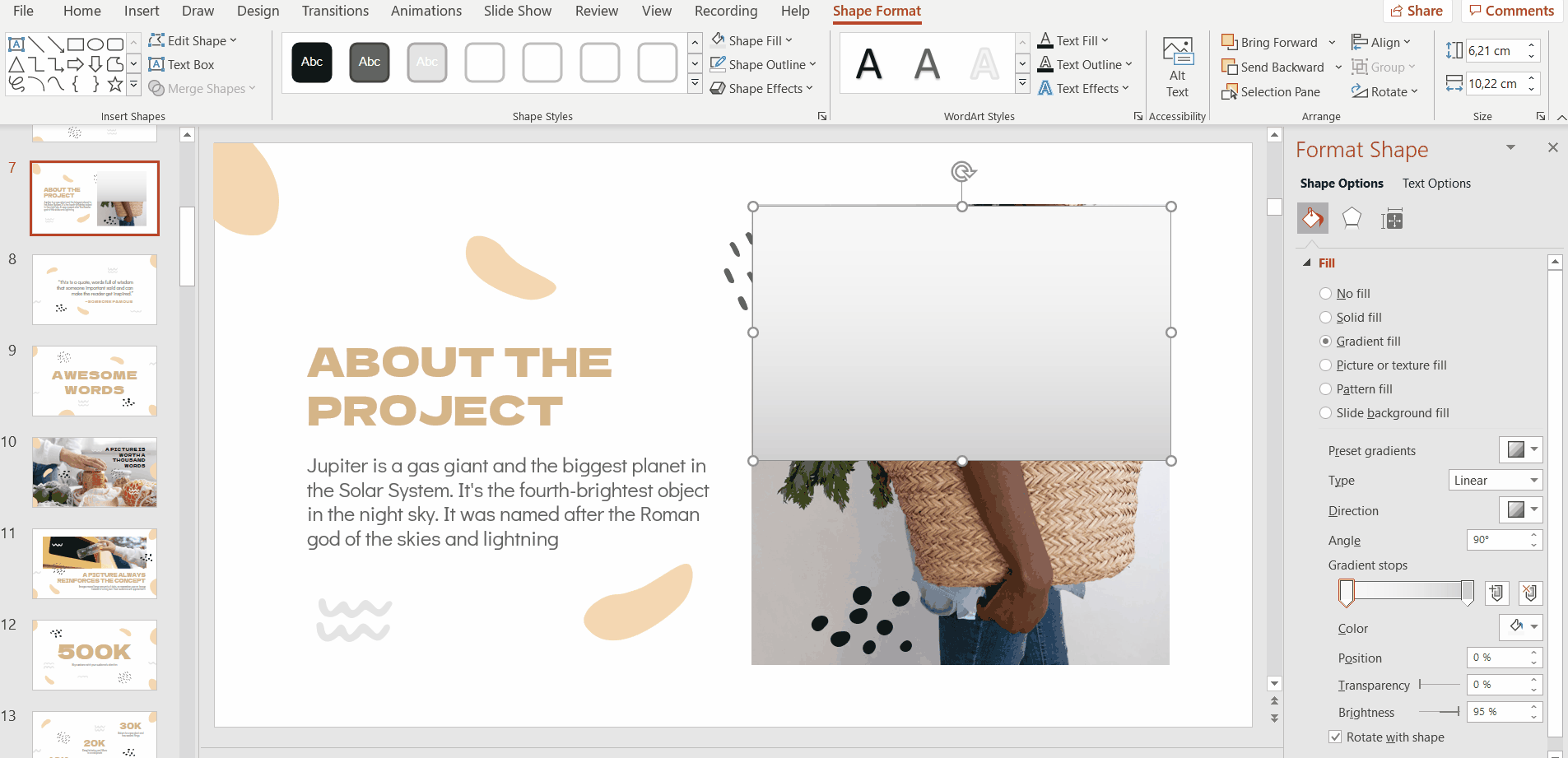Open the Shape Fill dropdown menu
1568x758 pixels.
(752, 40)
